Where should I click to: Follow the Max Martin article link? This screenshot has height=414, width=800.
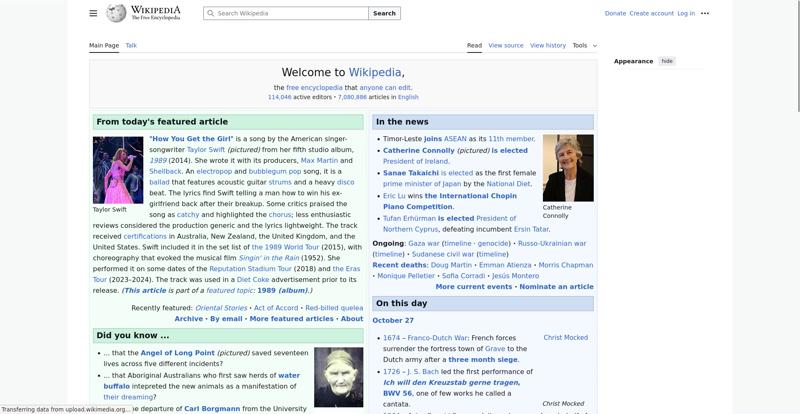pyautogui.click(x=320, y=160)
